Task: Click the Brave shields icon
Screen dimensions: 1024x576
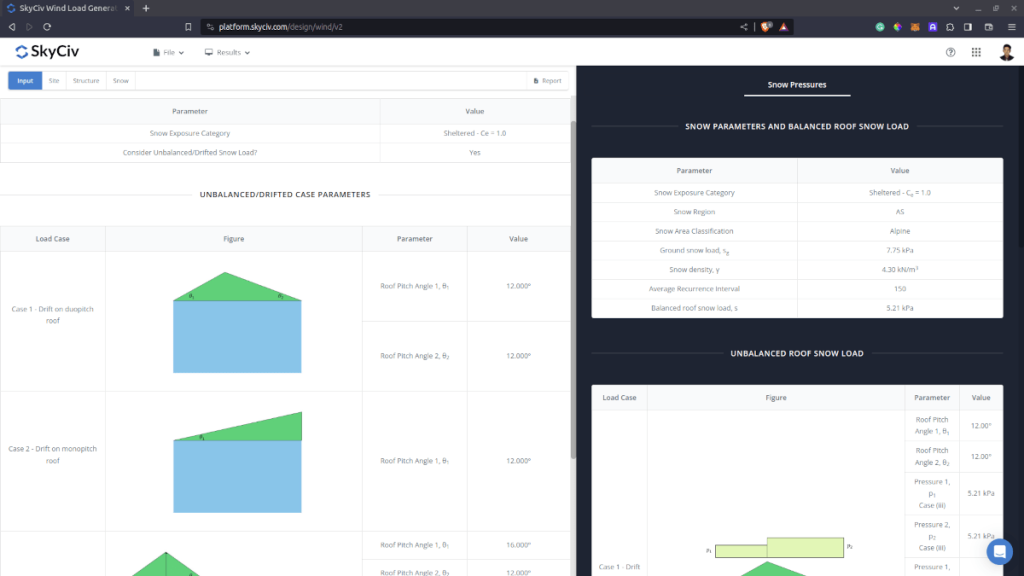Action: tap(766, 27)
